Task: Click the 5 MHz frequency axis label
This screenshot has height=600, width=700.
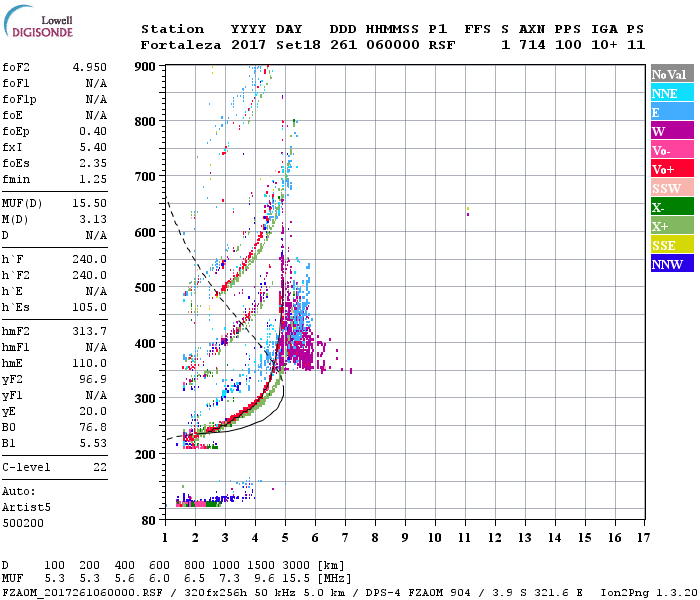Action: (285, 538)
